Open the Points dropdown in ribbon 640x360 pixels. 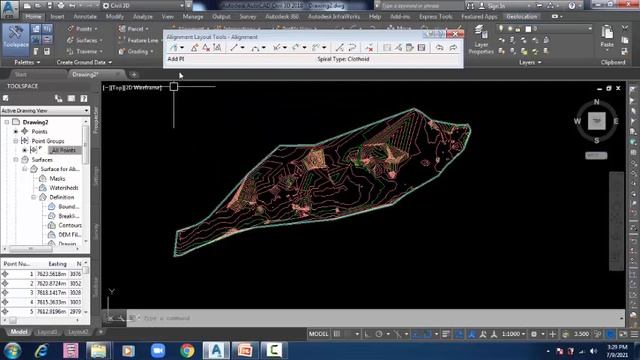click(x=83, y=29)
